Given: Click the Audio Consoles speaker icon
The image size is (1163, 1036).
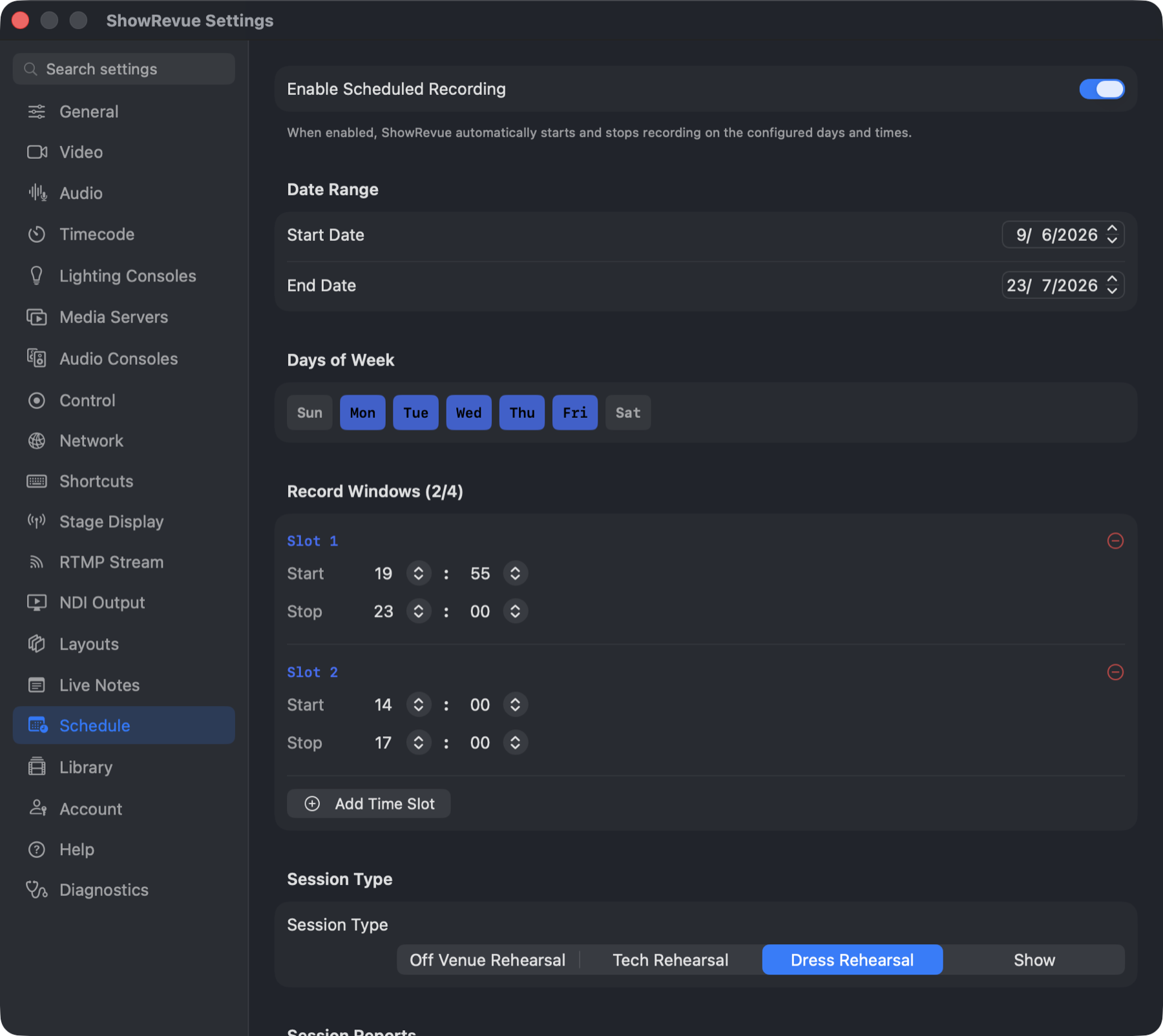Looking at the screenshot, I should (x=37, y=358).
